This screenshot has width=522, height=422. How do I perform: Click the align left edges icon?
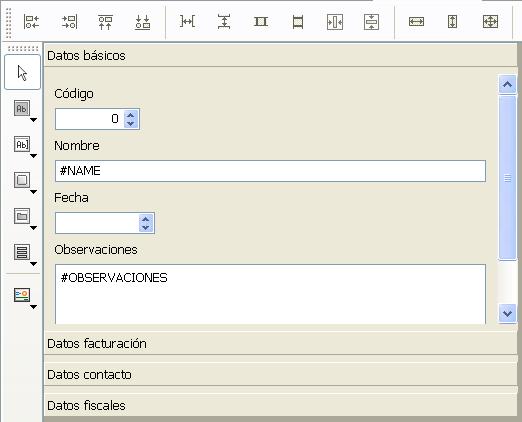pyautogui.click(x=32, y=22)
